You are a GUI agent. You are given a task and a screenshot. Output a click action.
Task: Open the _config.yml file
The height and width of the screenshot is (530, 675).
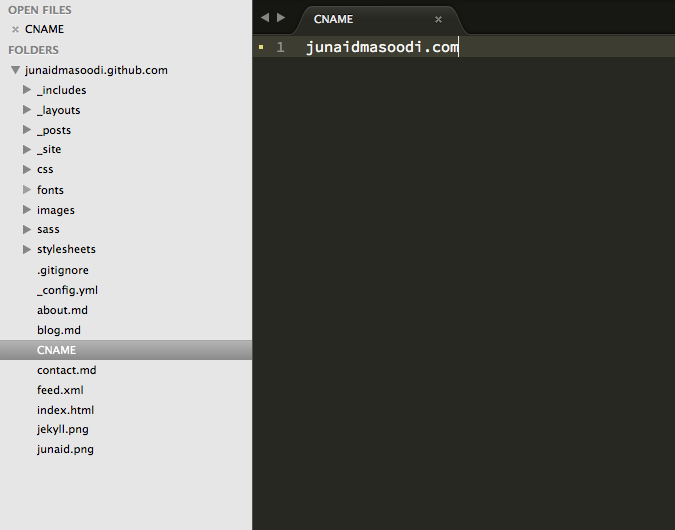(x=67, y=290)
